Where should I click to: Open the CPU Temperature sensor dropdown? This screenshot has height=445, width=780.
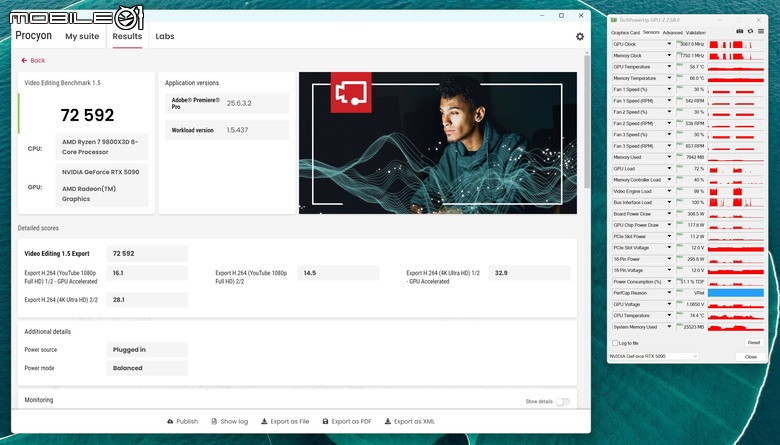tap(669, 316)
